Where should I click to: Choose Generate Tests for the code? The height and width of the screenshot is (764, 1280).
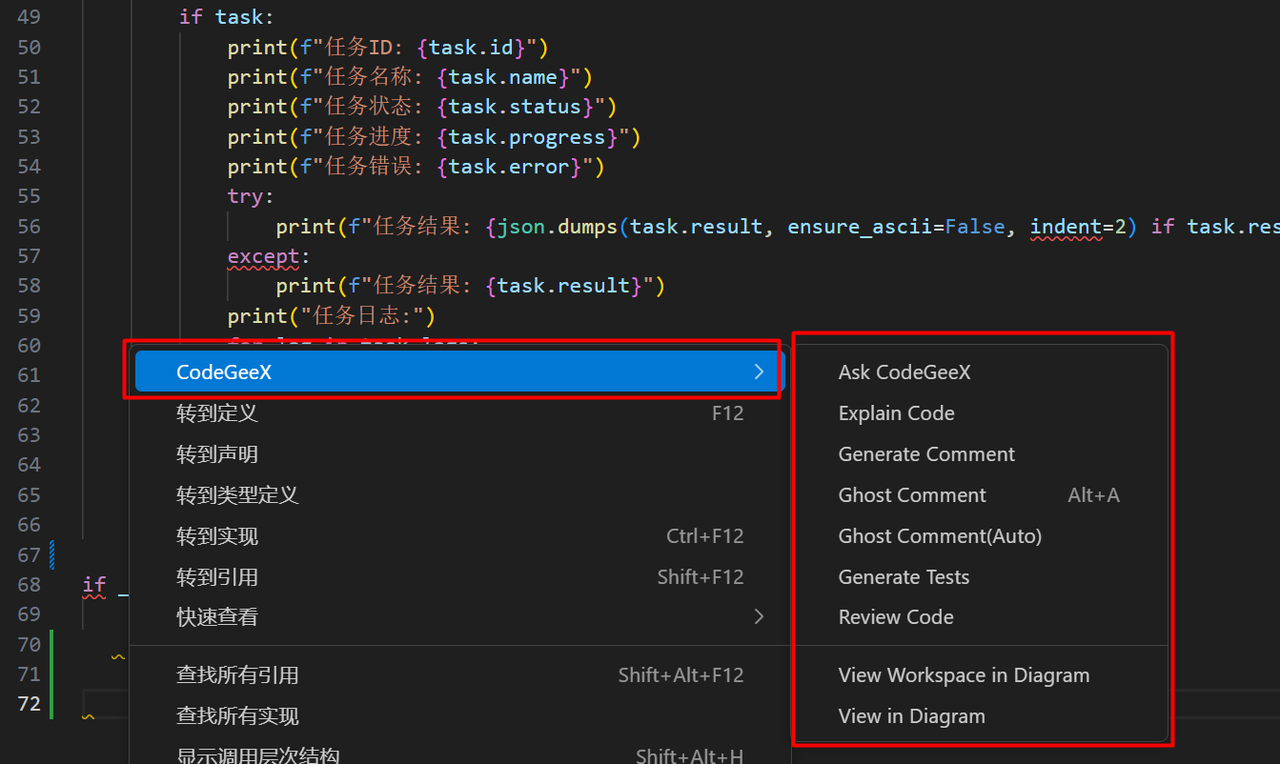(x=903, y=576)
